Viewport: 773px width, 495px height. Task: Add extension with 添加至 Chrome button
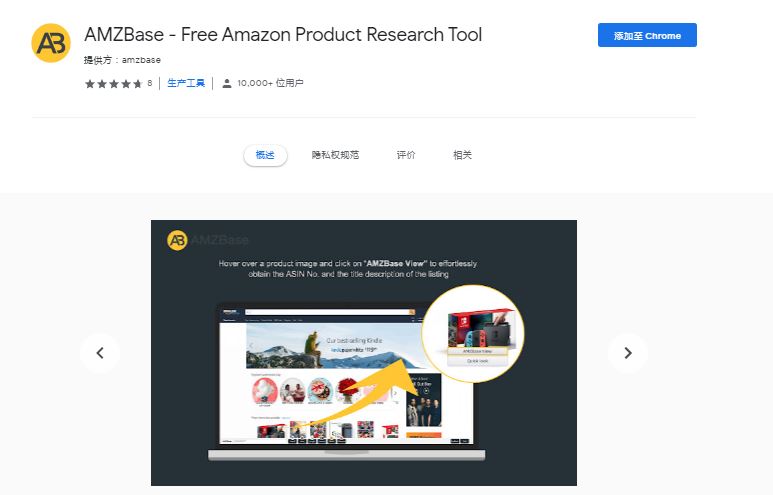tap(647, 35)
